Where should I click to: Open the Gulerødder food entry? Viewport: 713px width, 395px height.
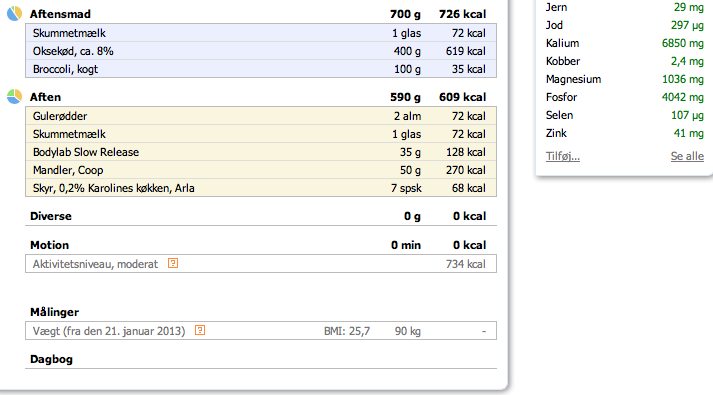[x=261, y=116]
